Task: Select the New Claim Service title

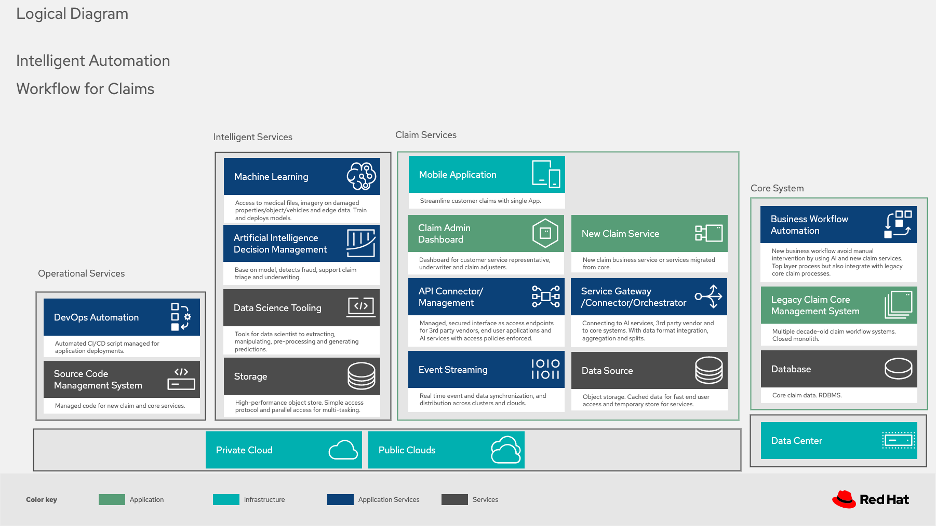Action: (620, 233)
